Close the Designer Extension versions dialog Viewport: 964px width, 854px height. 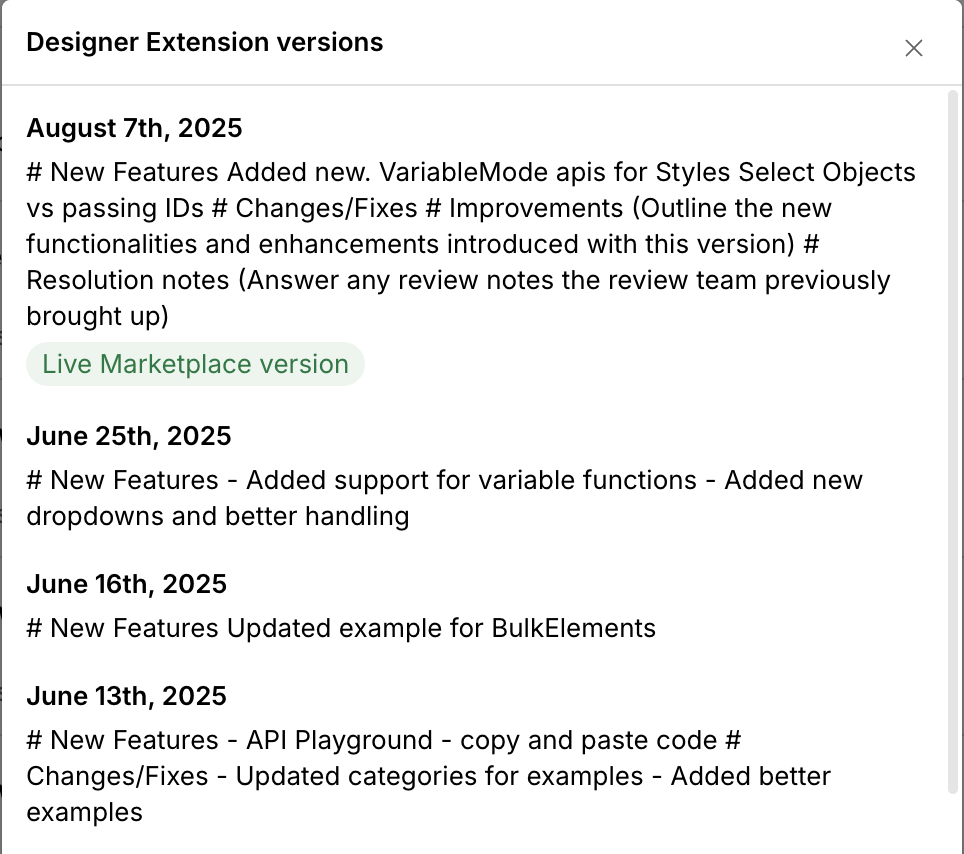(913, 47)
